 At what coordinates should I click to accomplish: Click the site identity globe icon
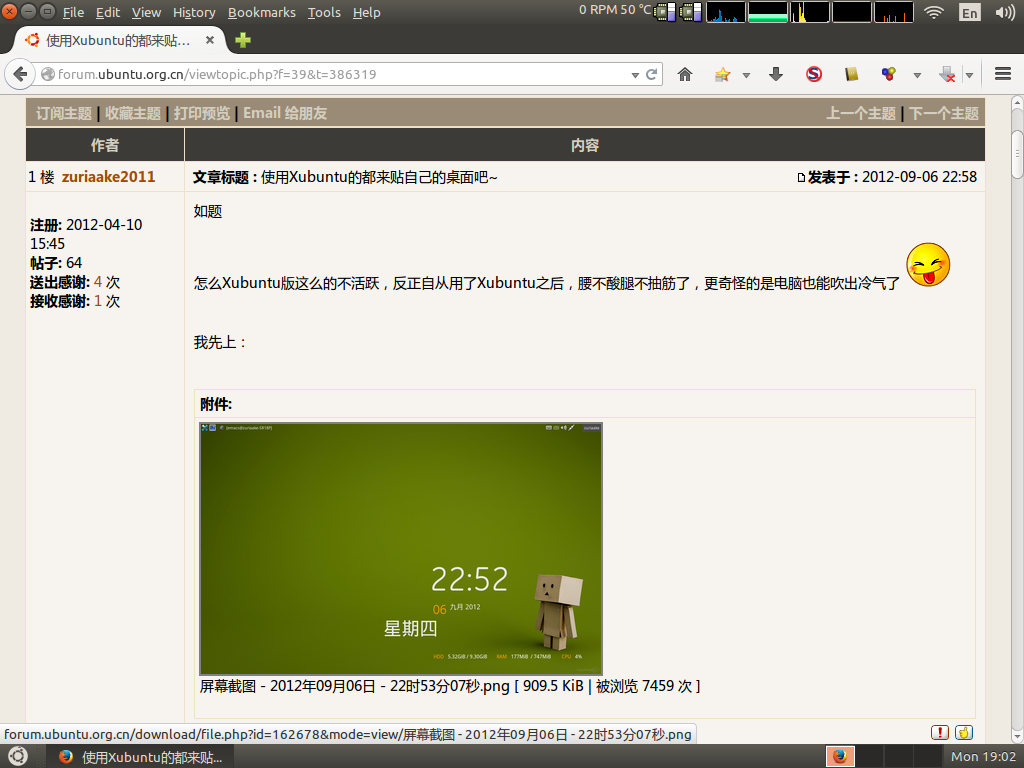pos(48,74)
